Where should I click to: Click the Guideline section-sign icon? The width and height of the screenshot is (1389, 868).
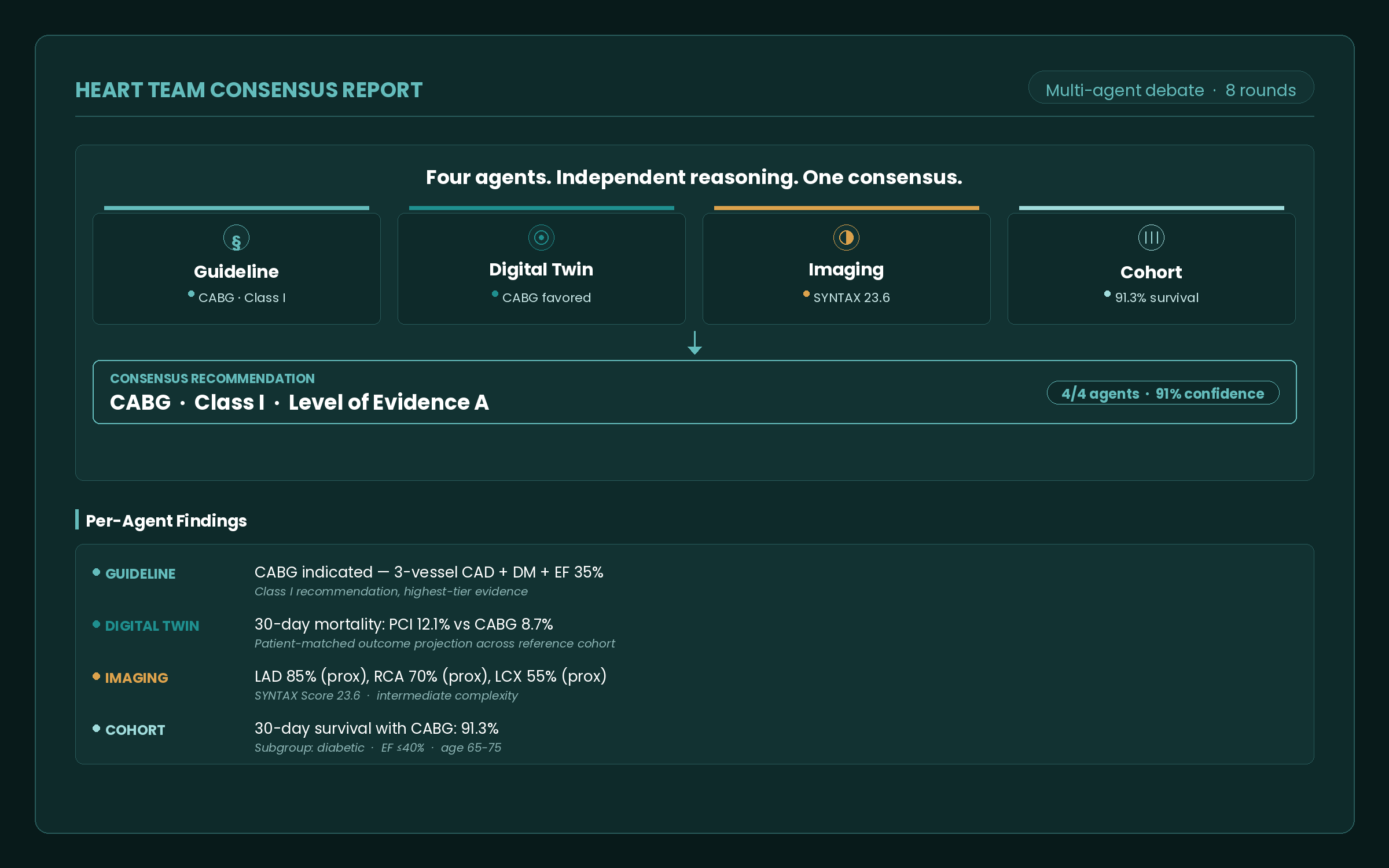236,238
